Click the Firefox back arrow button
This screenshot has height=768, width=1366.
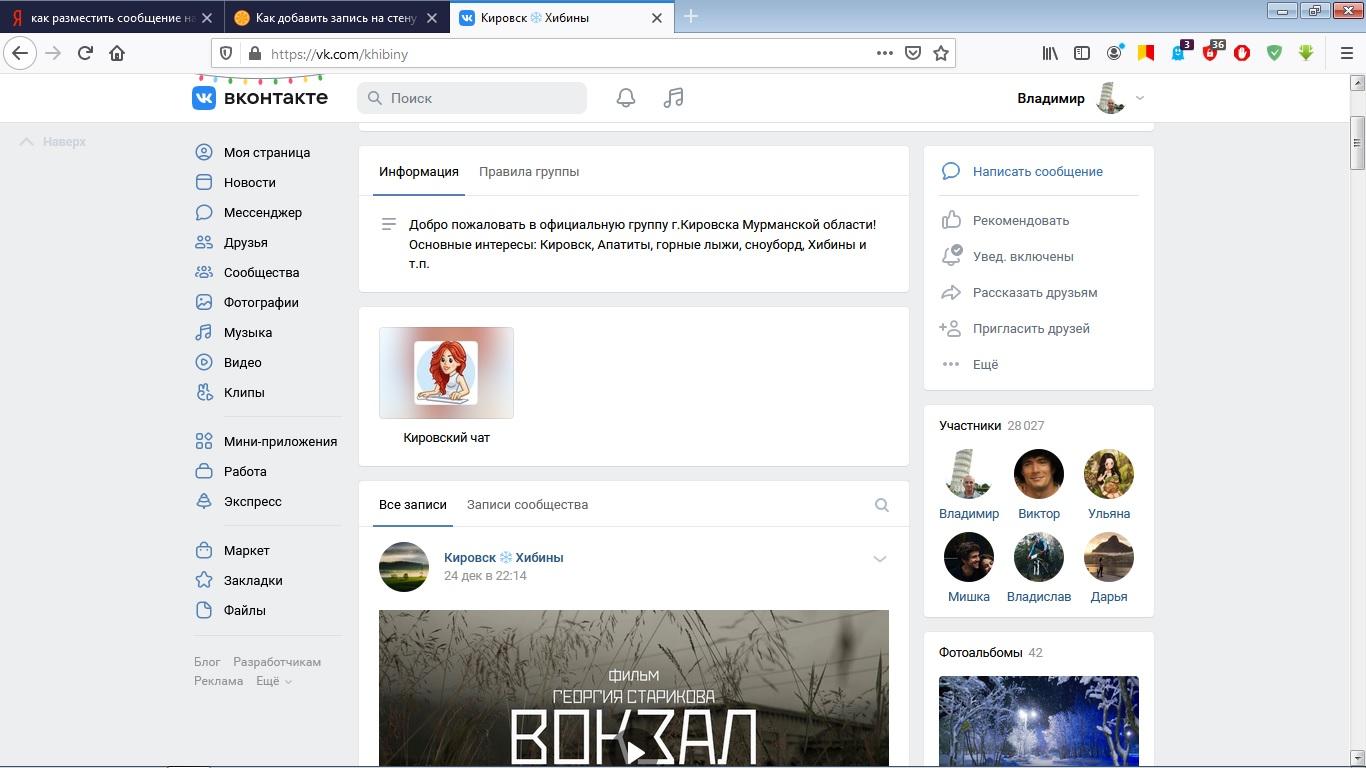[x=20, y=53]
